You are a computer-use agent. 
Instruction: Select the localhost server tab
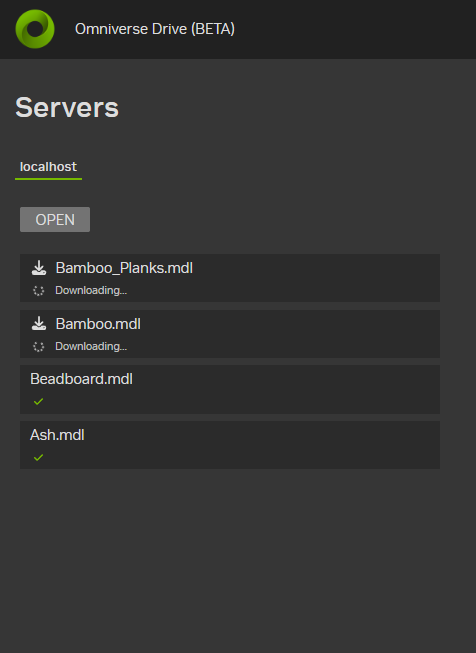point(48,167)
